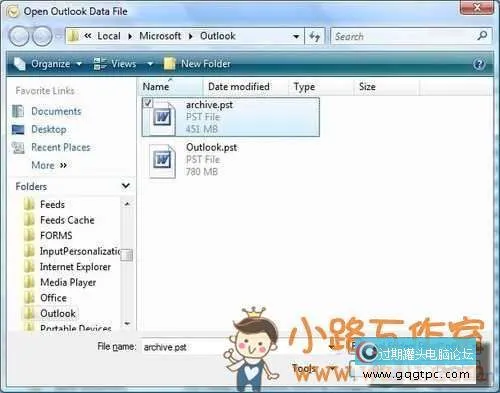Click the New Folder icon
Screen dimensions: 500x393
click(170, 64)
